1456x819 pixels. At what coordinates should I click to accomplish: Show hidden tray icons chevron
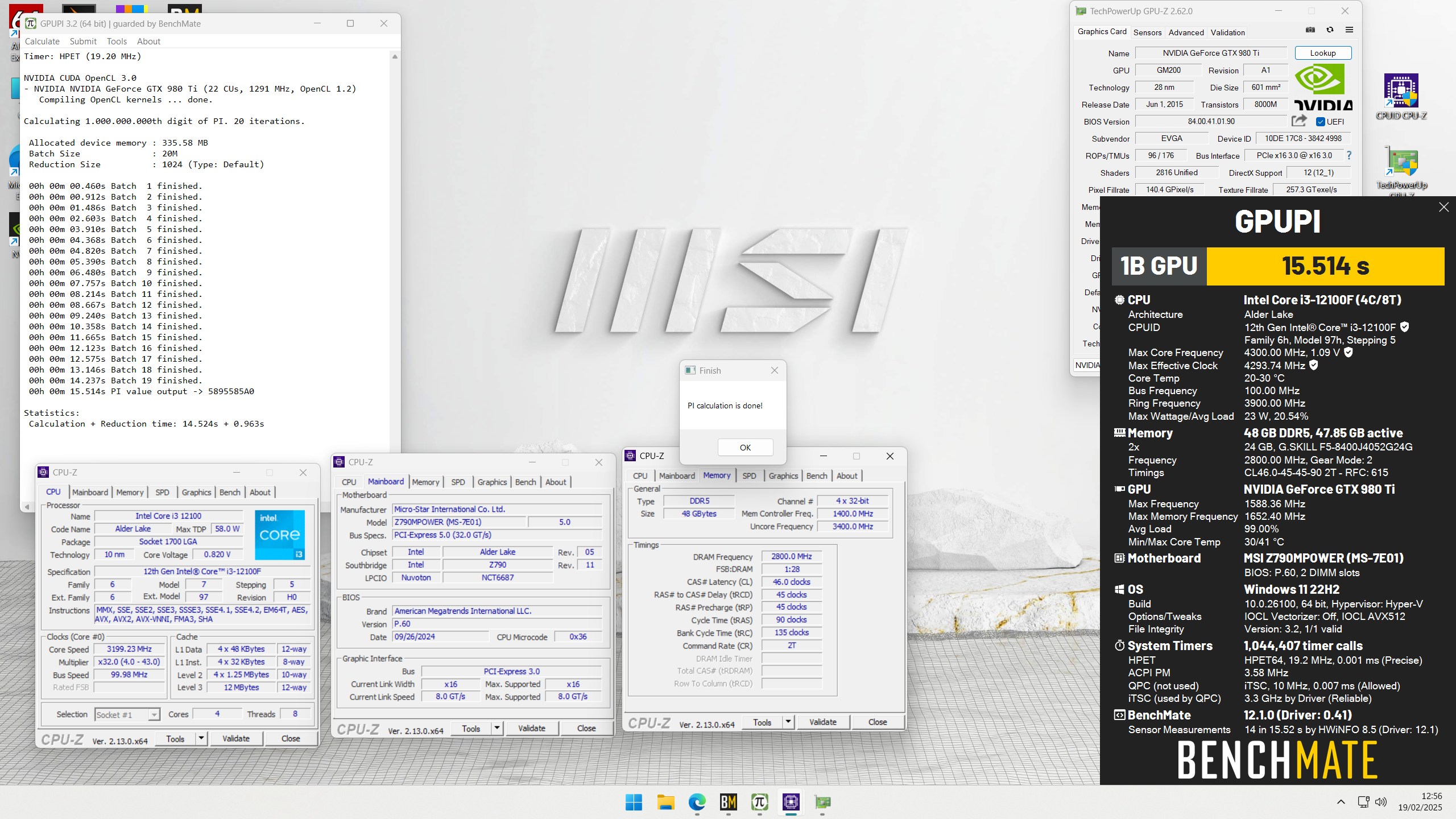tap(1341, 802)
